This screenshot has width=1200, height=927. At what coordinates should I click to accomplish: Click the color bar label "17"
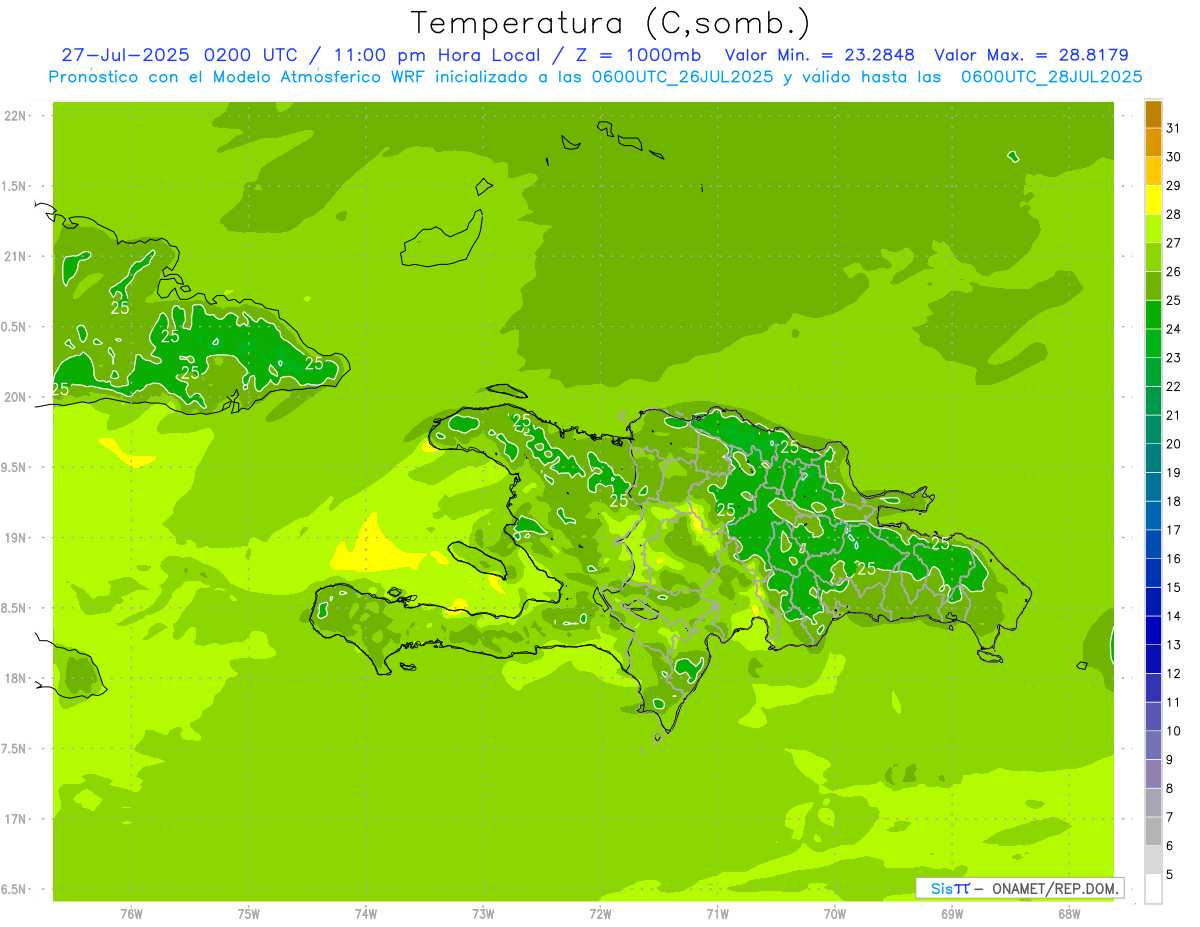tap(1173, 529)
